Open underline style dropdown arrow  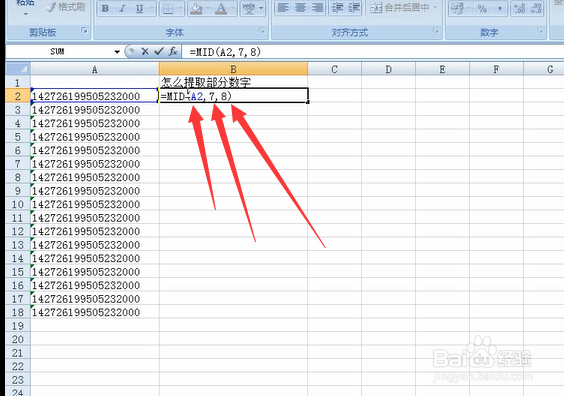pos(152,9)
